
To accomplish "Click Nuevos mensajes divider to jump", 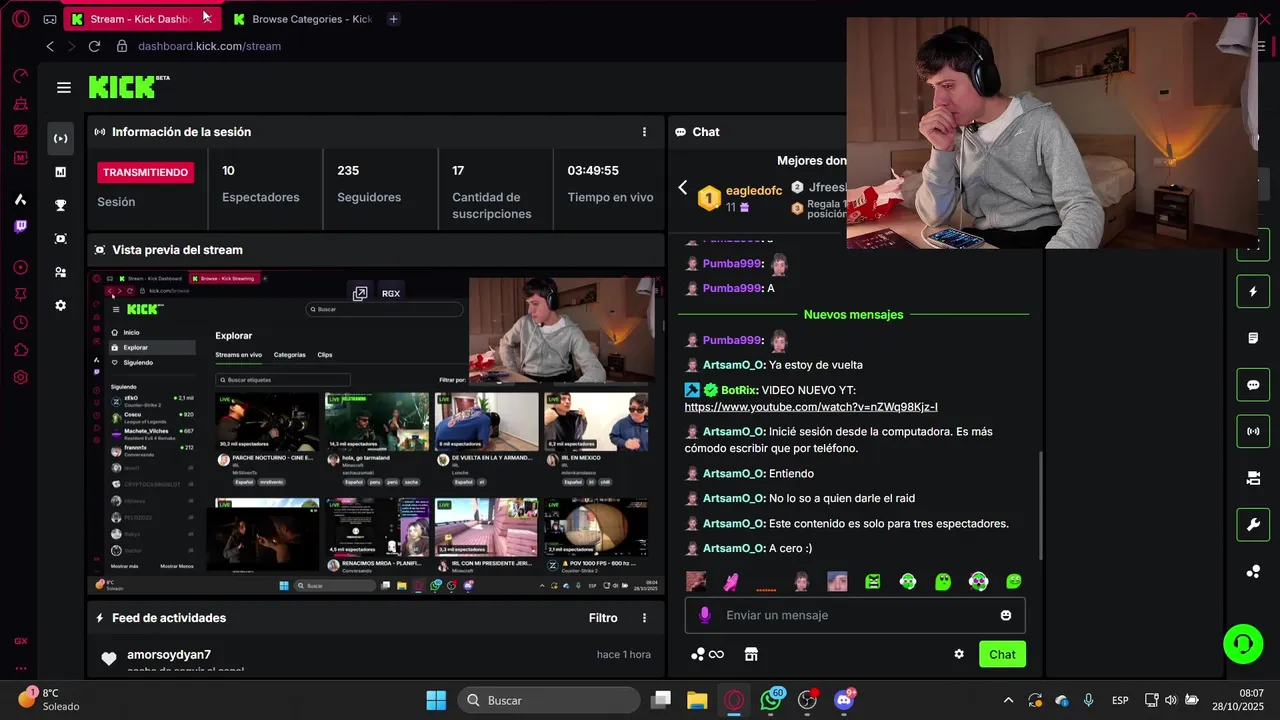I will 853,314.
